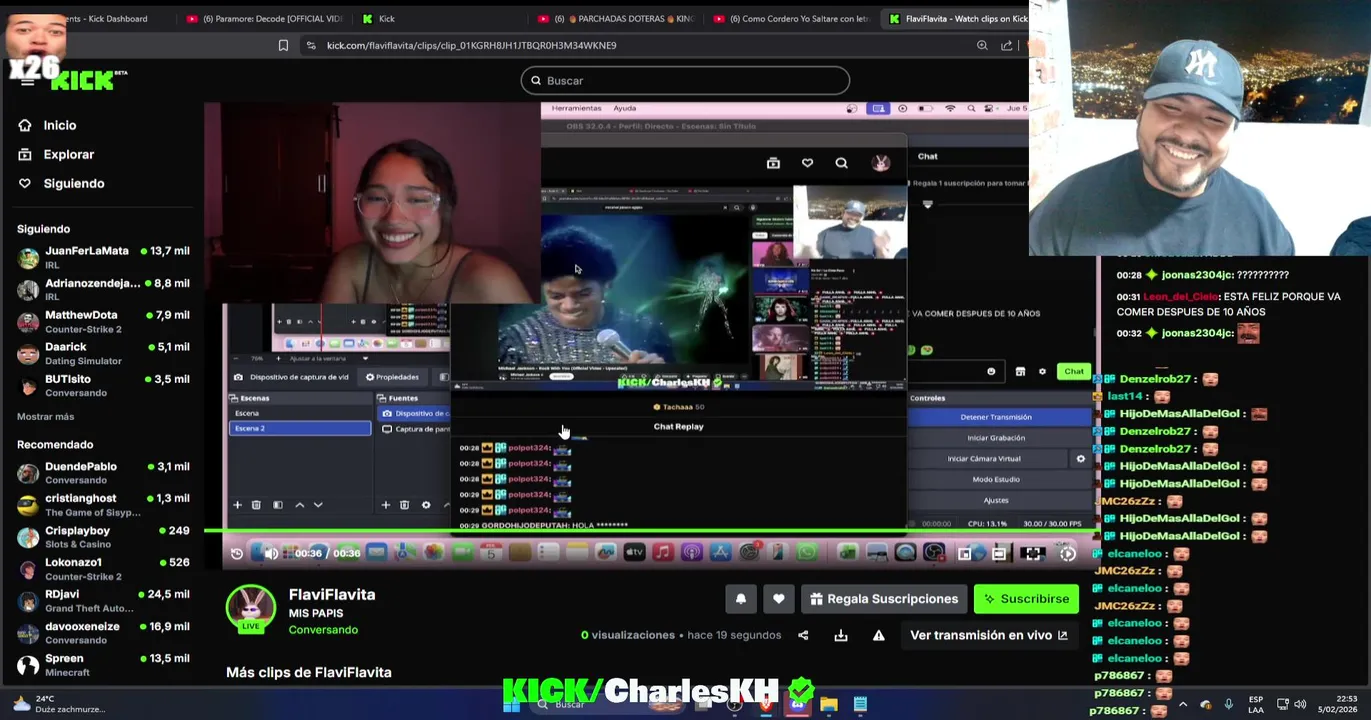Open FlaviFlavita's profile avatar with LIVE badge
1371x720 pixels.
click(251, 609)
